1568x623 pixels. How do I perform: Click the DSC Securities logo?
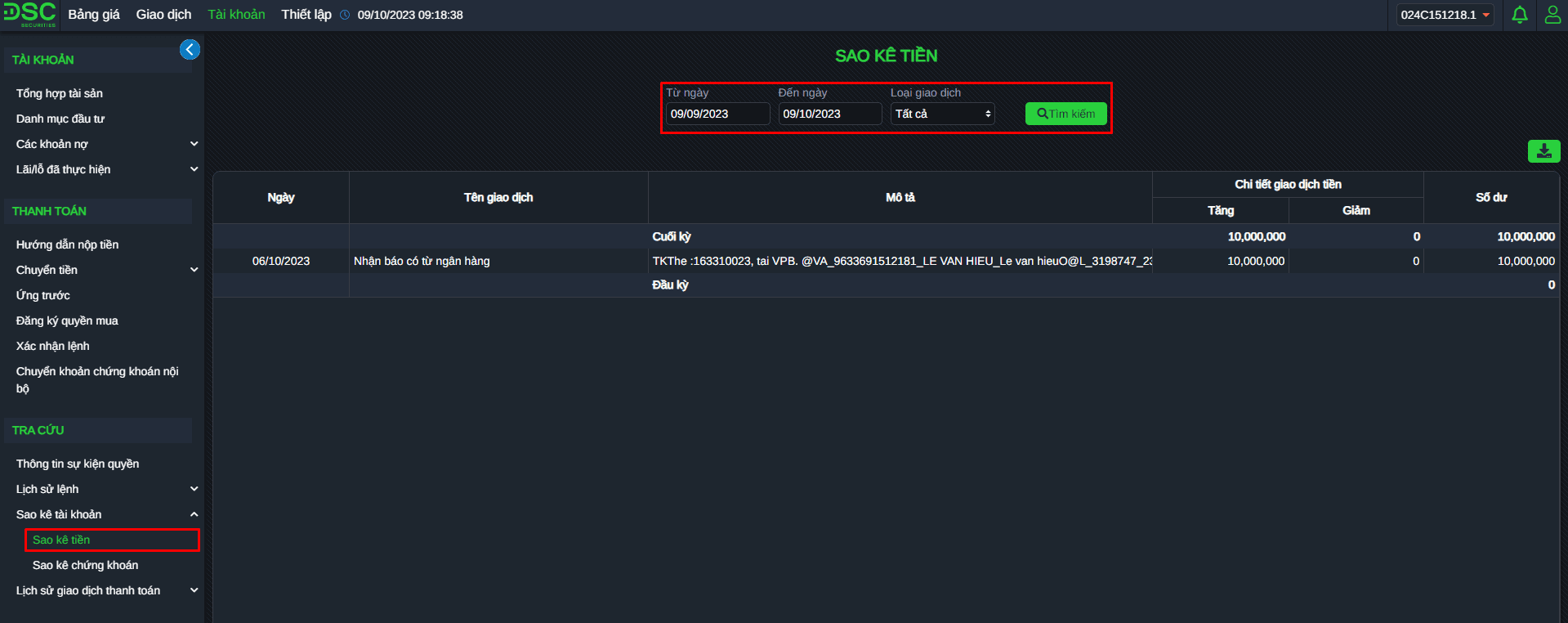[x=29, y=15]
